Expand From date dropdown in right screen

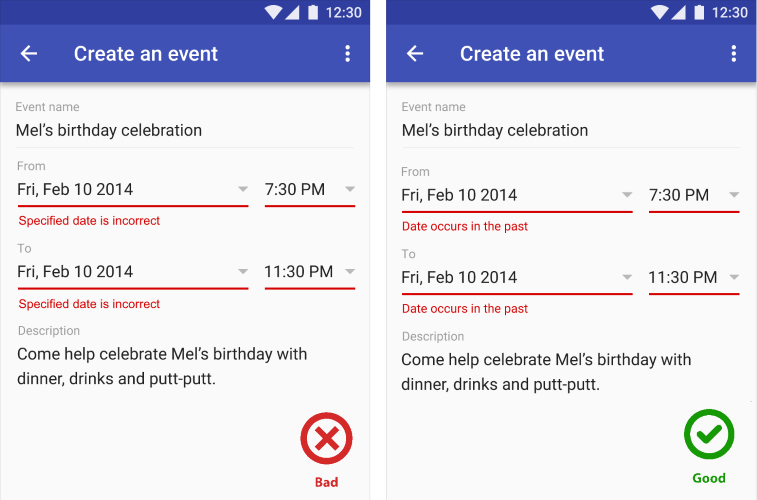tap(627, 195)
